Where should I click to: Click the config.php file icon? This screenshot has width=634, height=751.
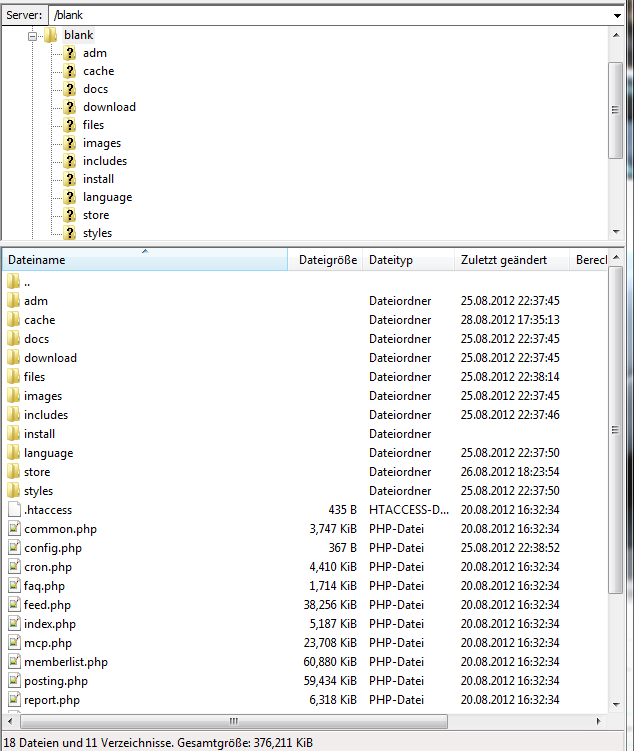[13, 548]
